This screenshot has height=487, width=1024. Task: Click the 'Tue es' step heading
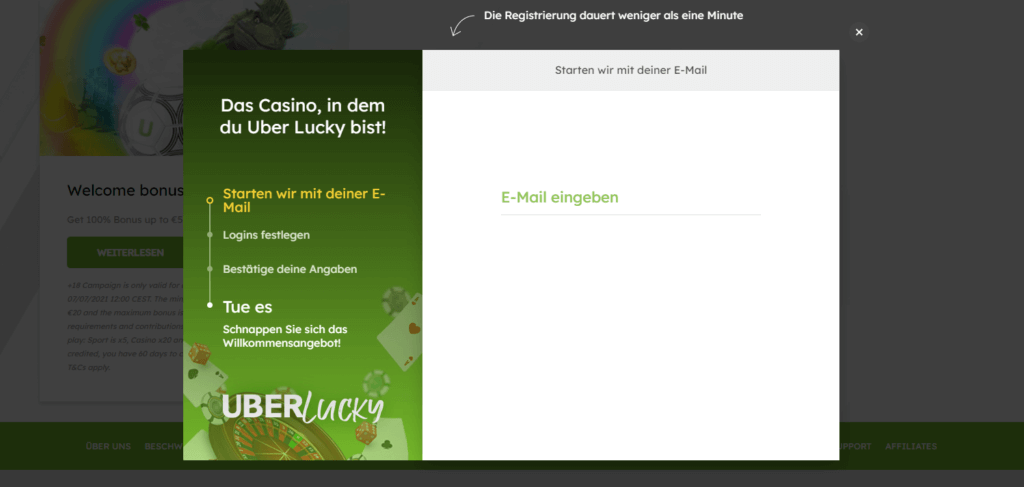click(247, 307)
